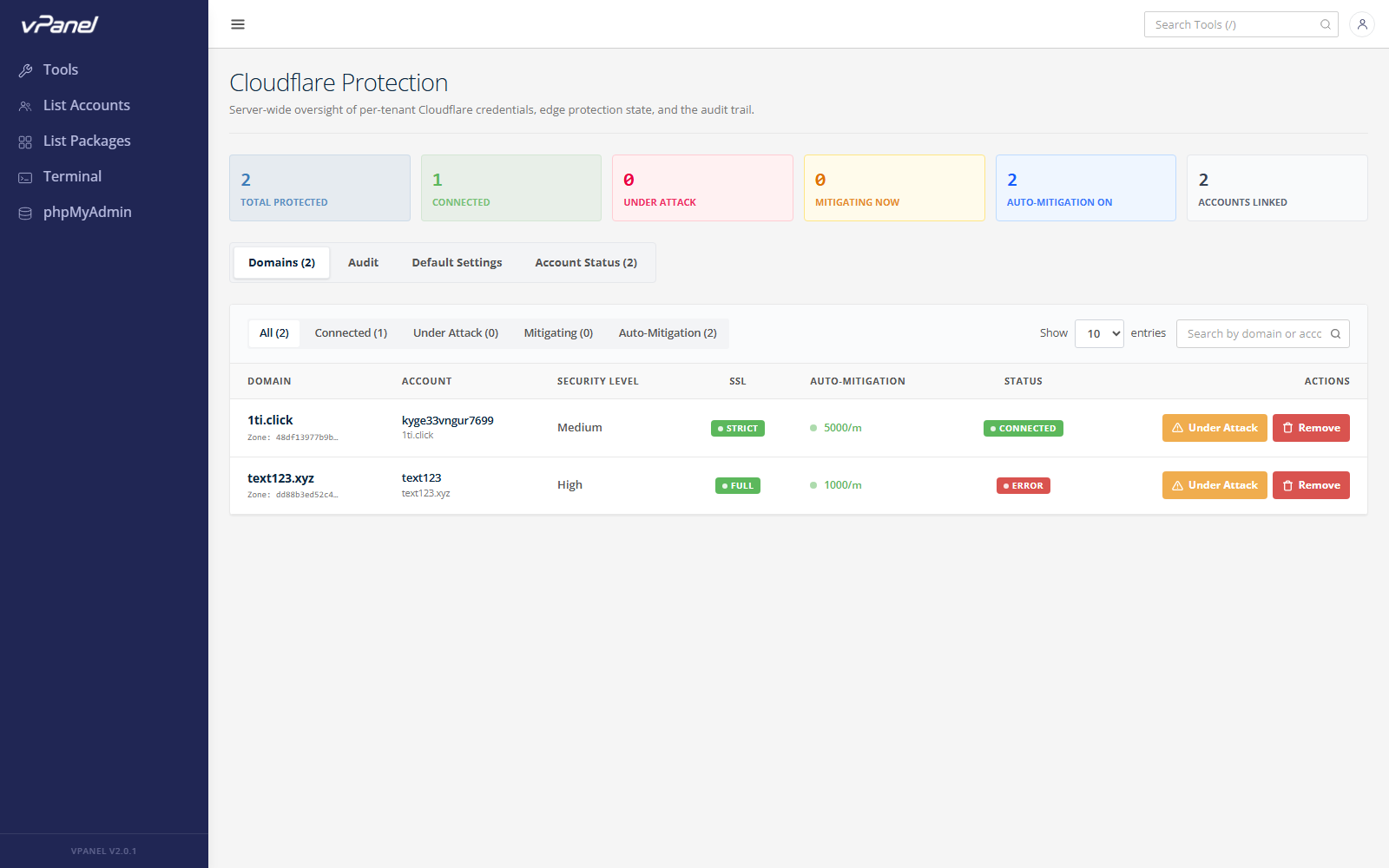This screenshot has width=1389, height=868.
Task: Click the List Accounts users icon
Action: tap(25, 106)
